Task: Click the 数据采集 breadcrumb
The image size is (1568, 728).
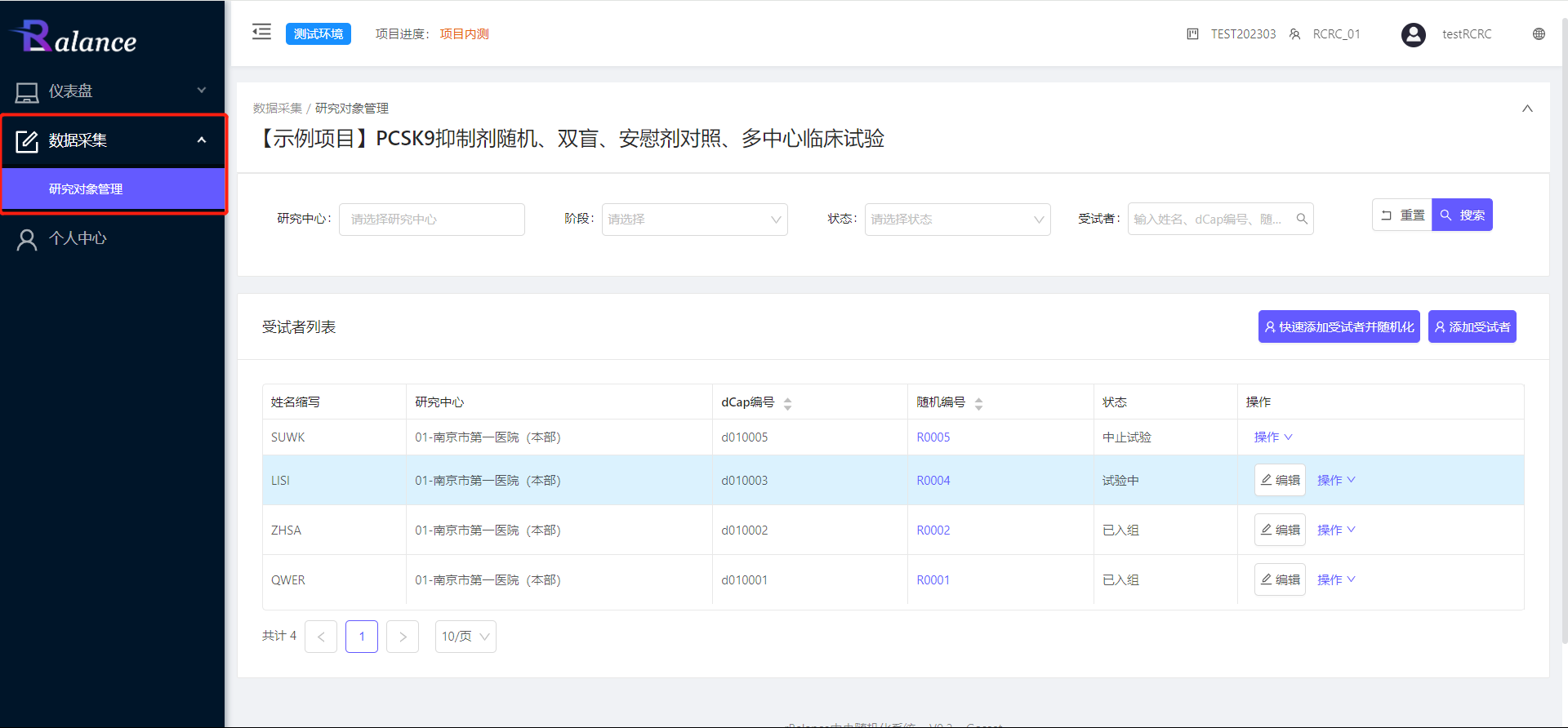Action: click(x=278, y=109)
